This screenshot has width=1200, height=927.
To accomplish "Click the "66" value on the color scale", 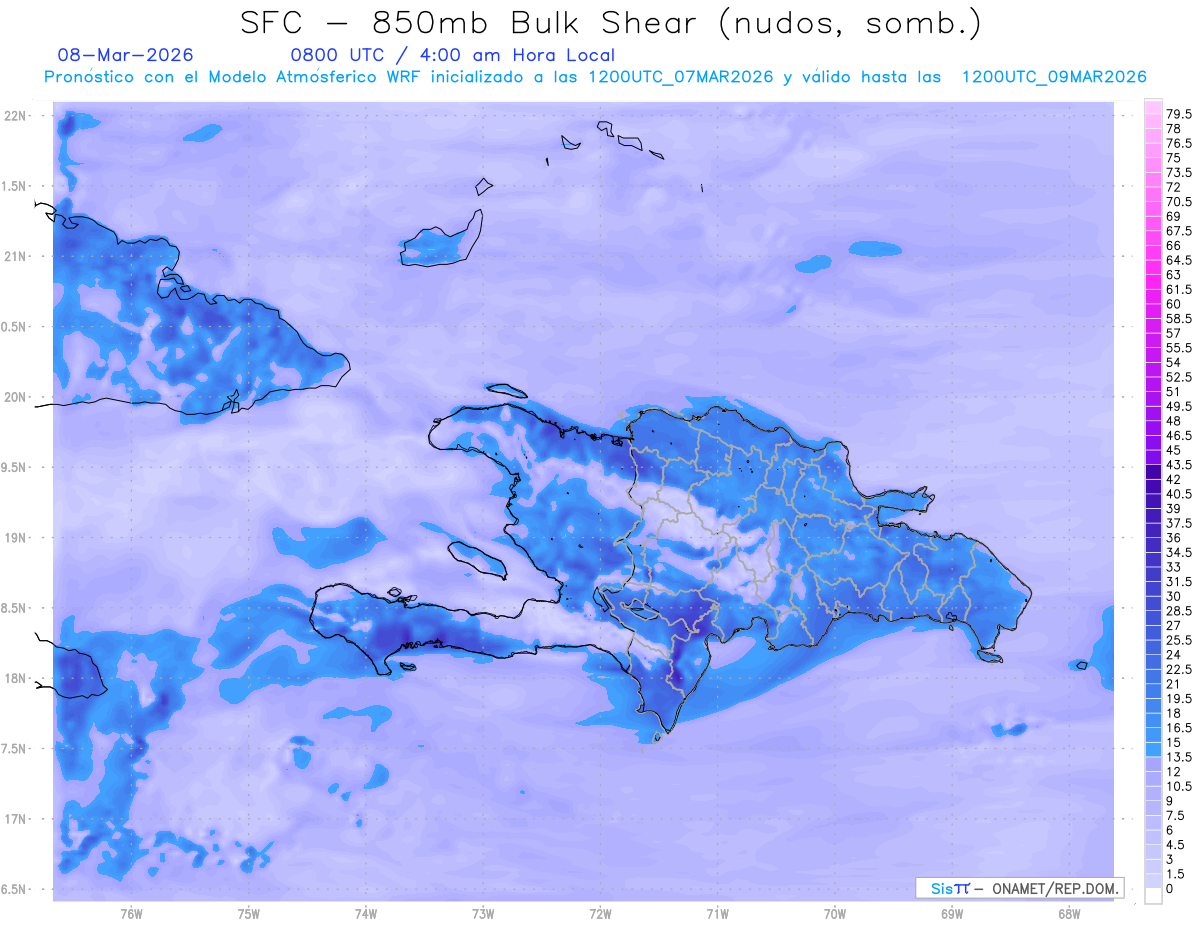I will 1174,245.
